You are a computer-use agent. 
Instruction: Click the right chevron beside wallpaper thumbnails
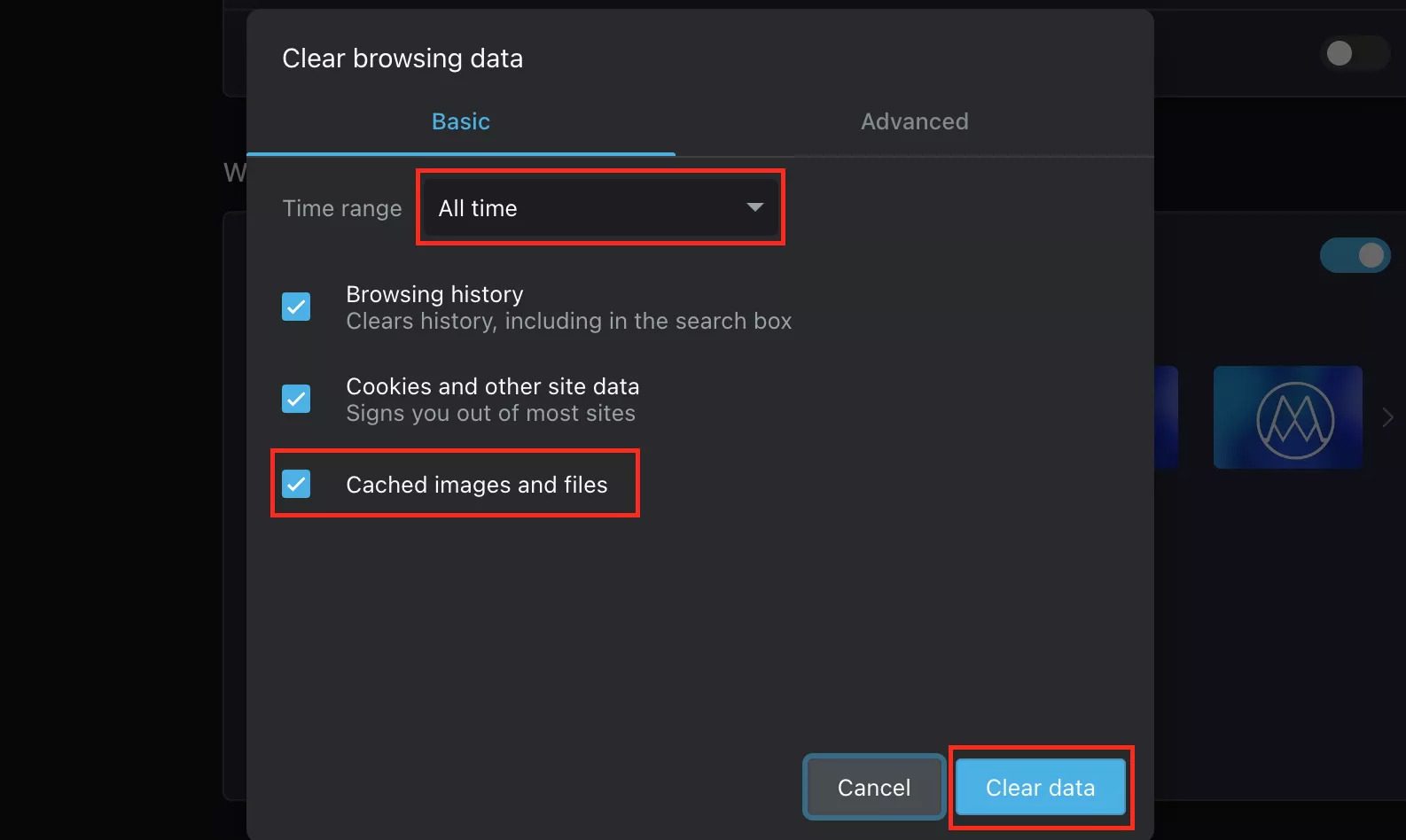click(x=1387, y=416)
